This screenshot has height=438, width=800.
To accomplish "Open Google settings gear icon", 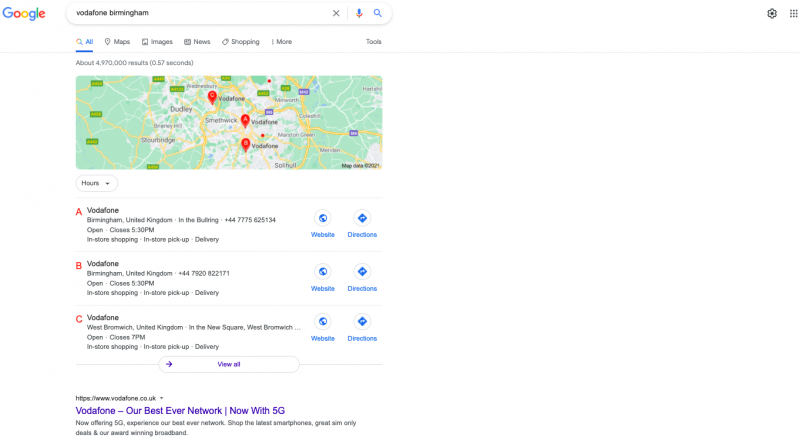I will click(772, 13).
